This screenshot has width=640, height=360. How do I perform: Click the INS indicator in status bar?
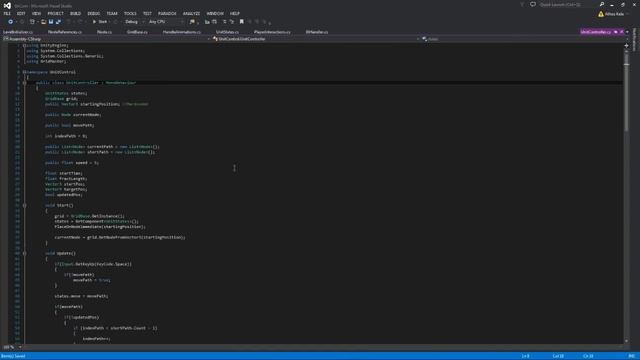(x=632, y=356)
